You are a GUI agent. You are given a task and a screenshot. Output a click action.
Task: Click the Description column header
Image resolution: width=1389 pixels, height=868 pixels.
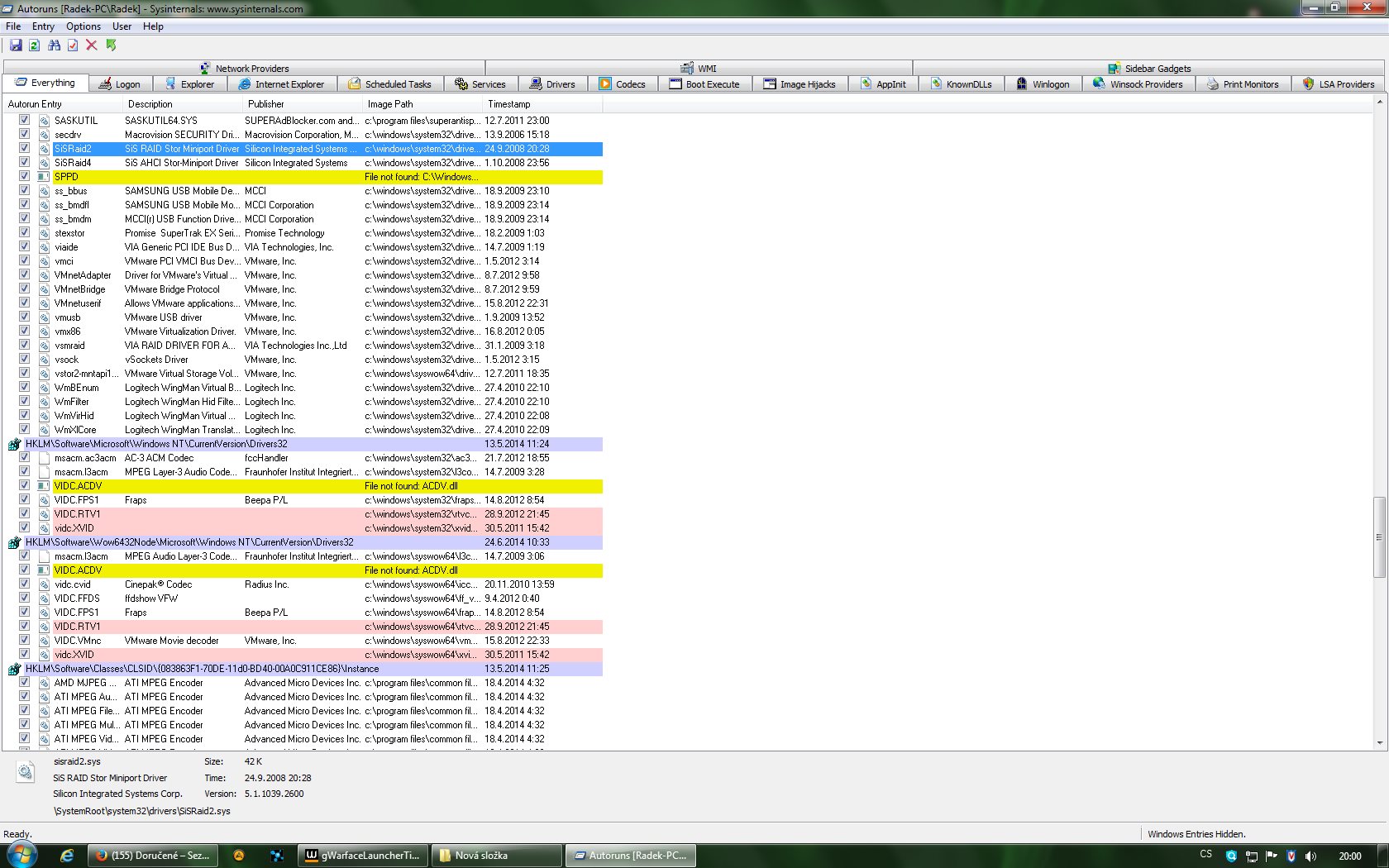(183, 104)
